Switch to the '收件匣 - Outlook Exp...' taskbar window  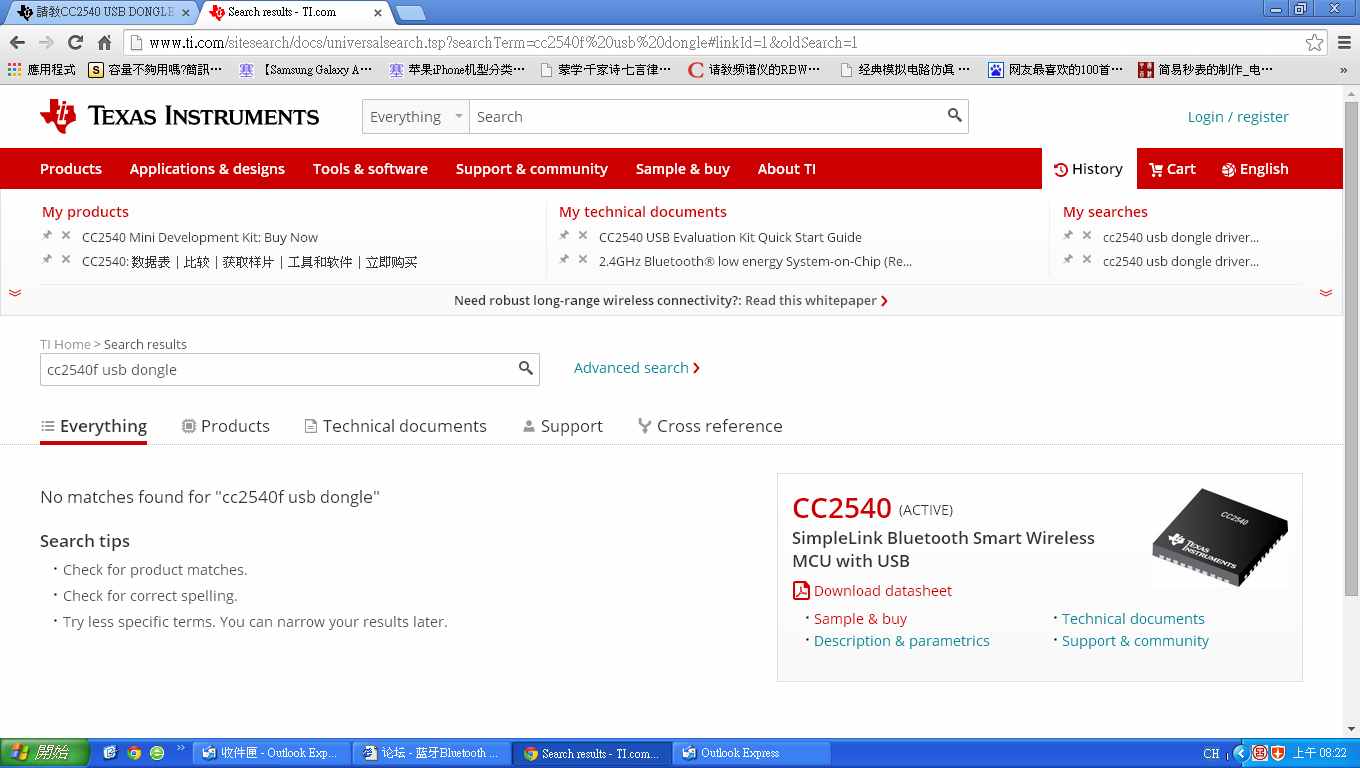click(272, 753)
